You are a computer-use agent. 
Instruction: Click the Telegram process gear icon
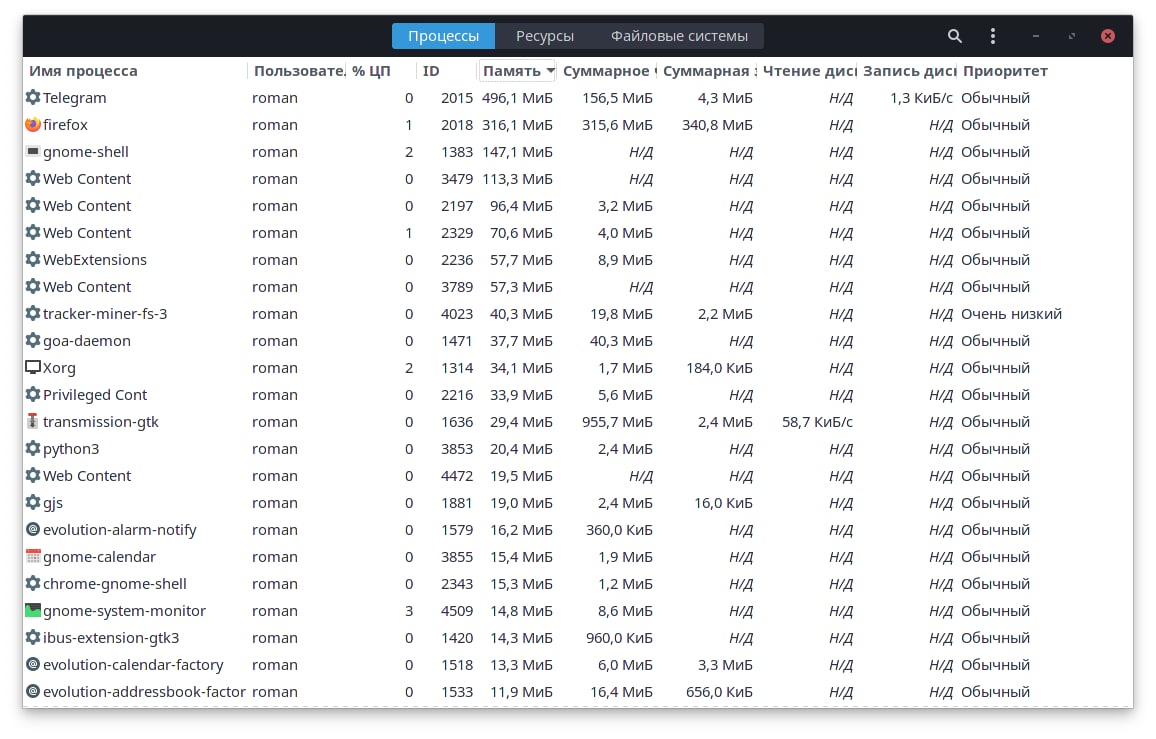pyautogui.click(x=32, y=97)
